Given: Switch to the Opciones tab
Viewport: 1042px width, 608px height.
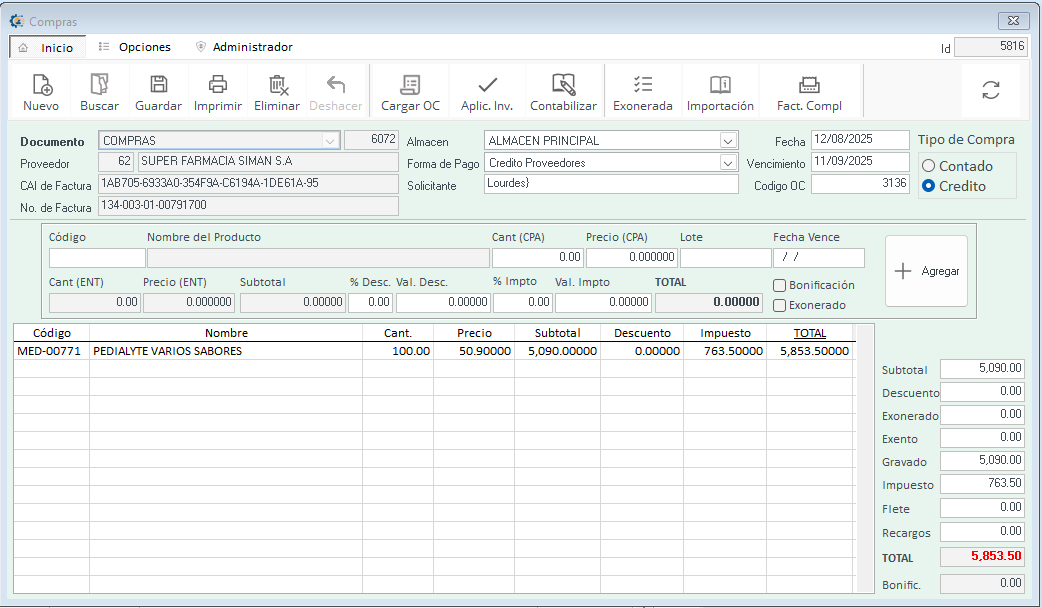Looking at the screenshot, I should pyautogui.click(x=144, y=47).
